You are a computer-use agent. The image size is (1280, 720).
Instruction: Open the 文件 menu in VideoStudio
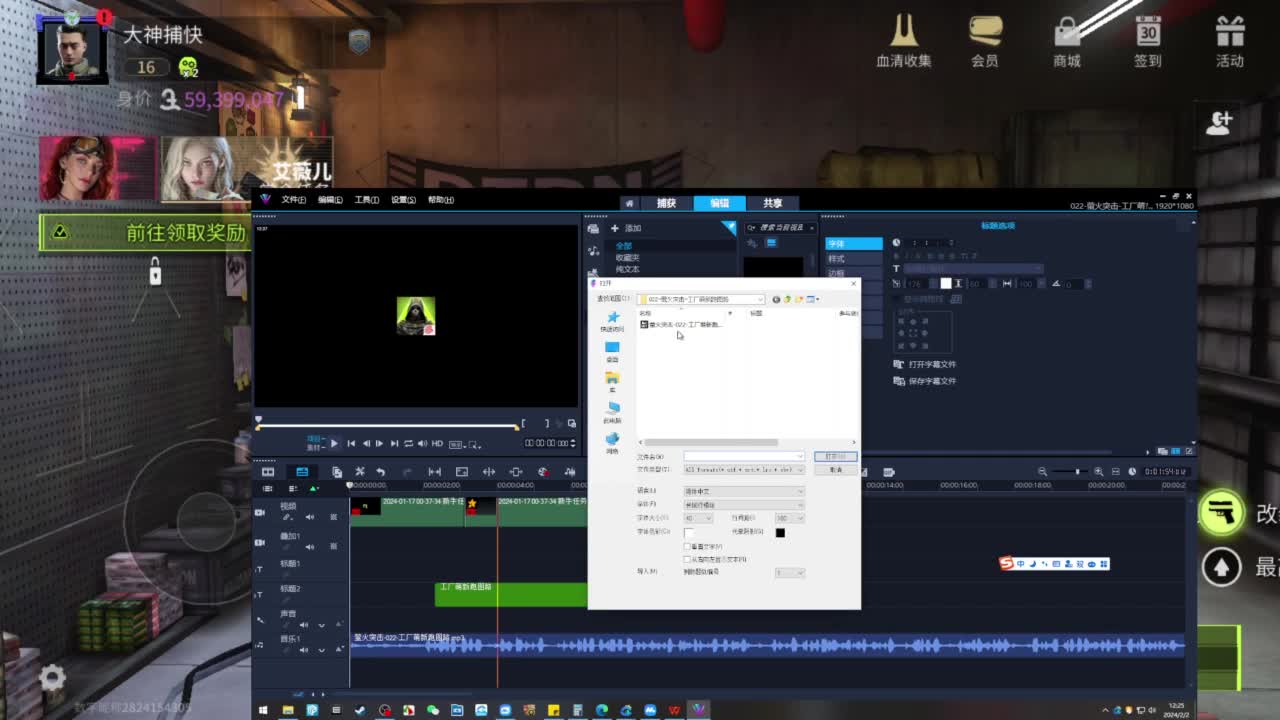coord(293,200)
